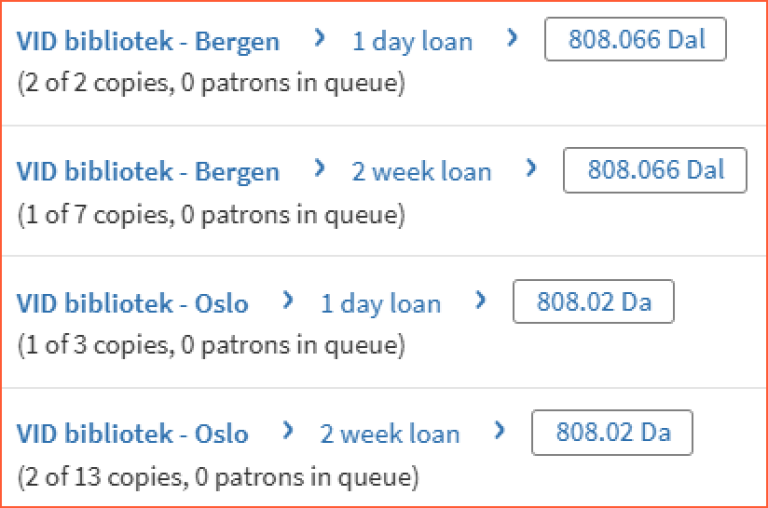This screenshot has height=508, width=768.
Task: Click 808.02 Da call number in Oslo 1 day row
Action: (593, 302)
